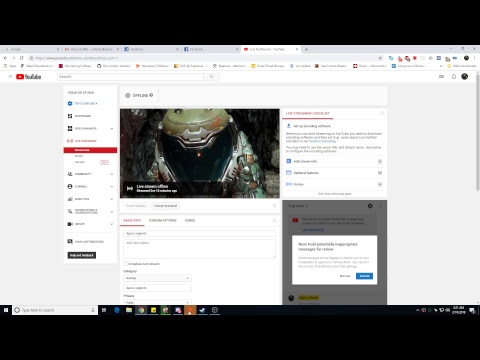Click the game title input field

tap(157, 288)
